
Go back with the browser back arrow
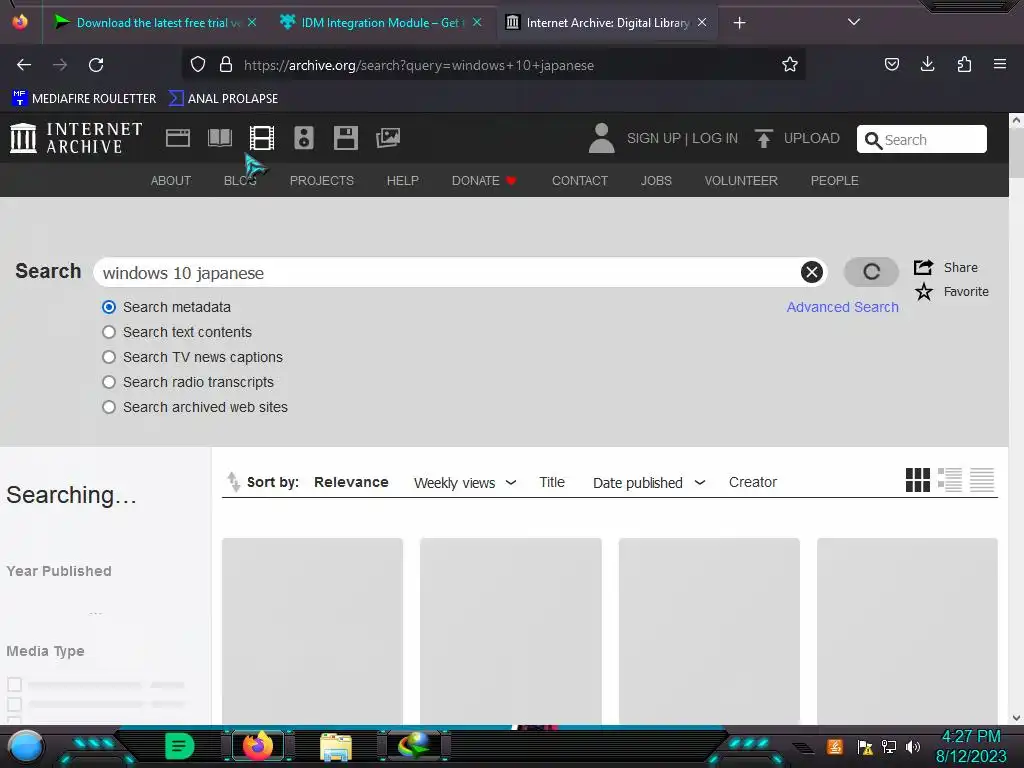(x=24, y=65)
